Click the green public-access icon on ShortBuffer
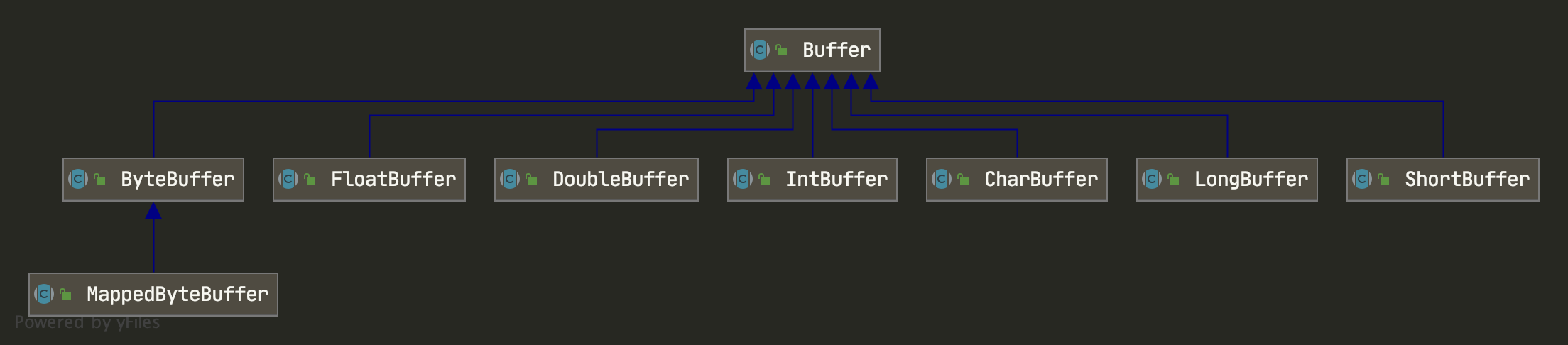Viewport: 1568px width, 345px height. click(1384, 180)
